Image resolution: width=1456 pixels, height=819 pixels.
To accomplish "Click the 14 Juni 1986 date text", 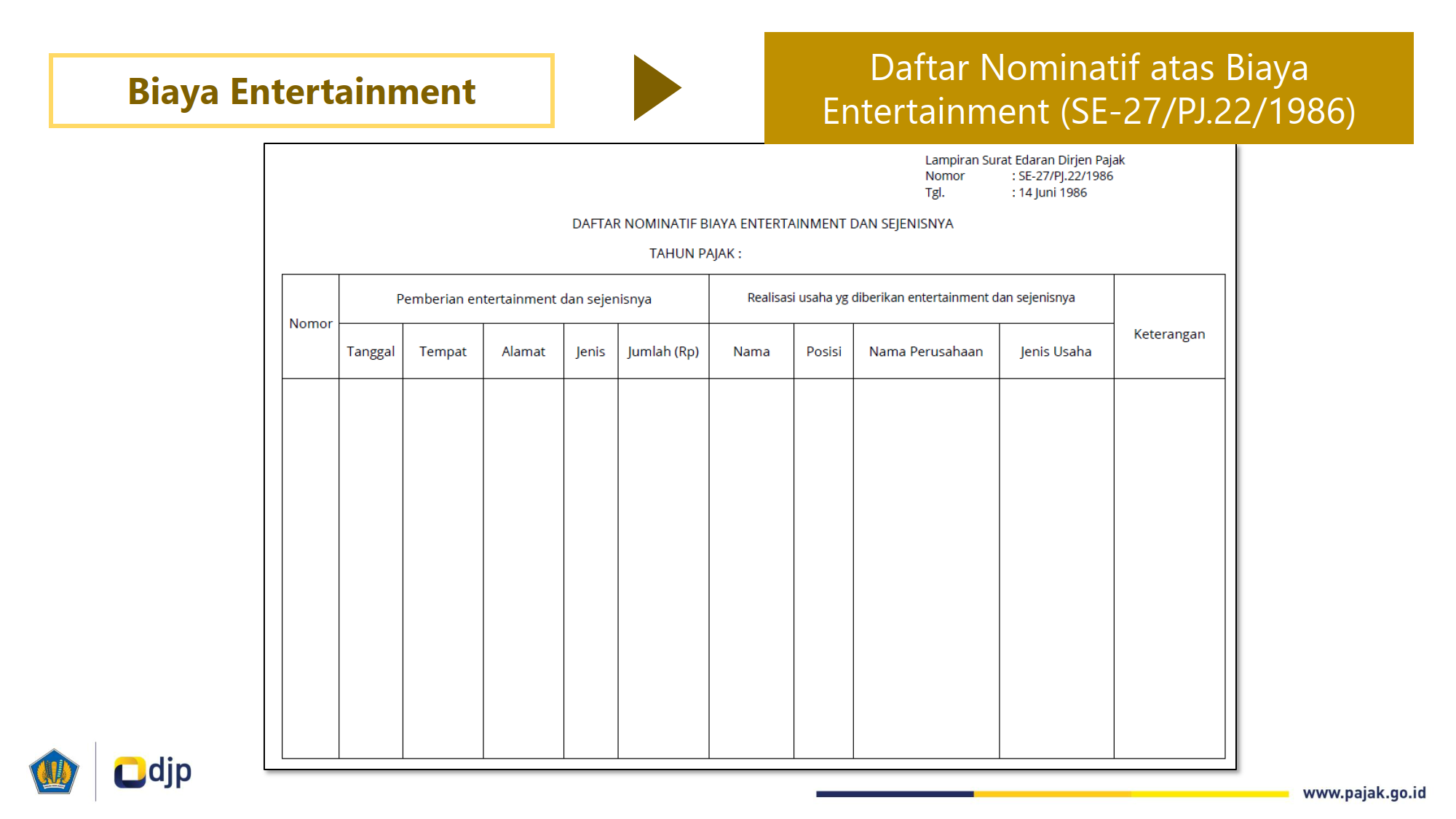I will (x=1052, y=193).
